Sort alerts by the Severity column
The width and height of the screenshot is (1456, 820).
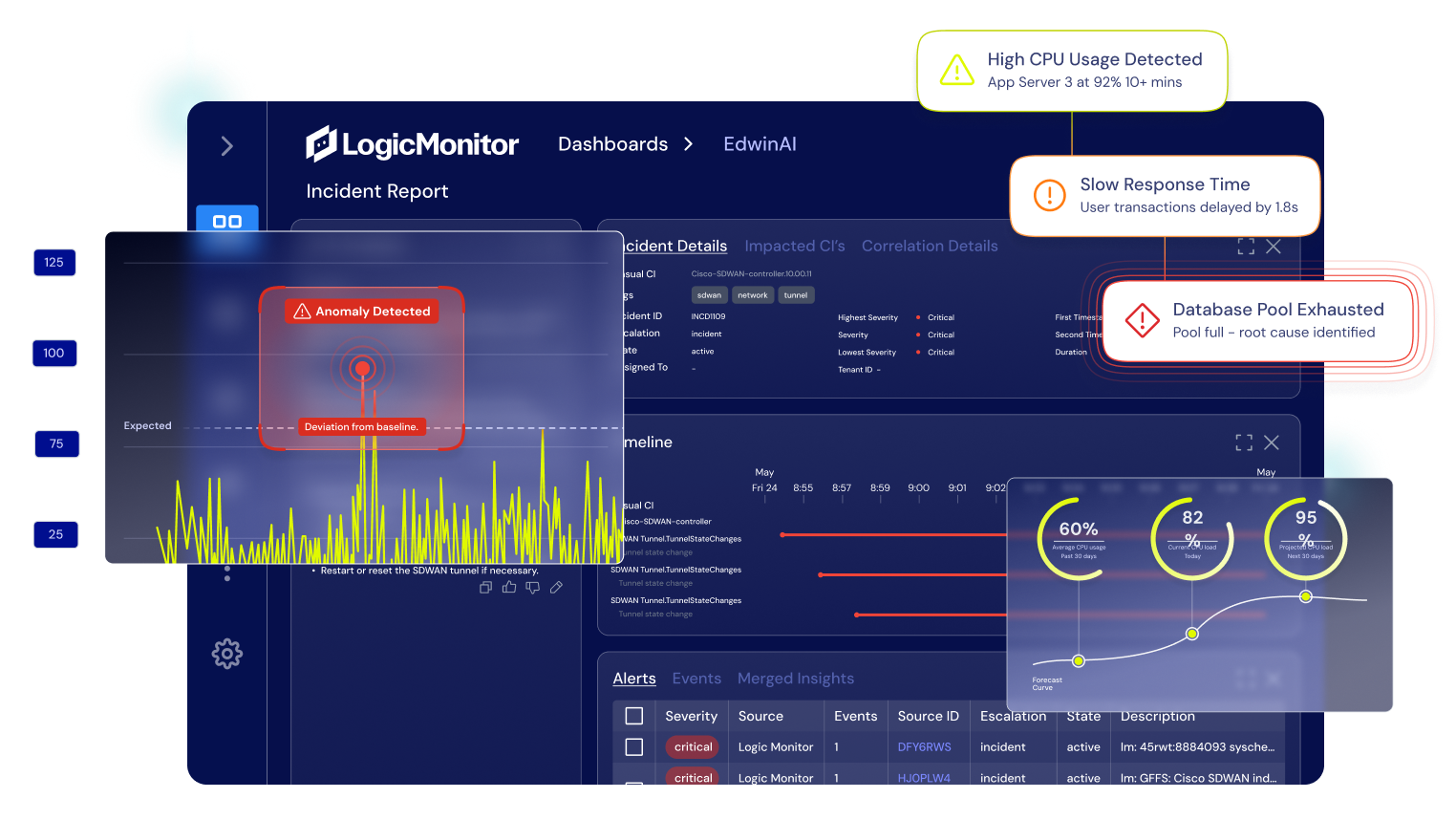click(x=691, y=716)
